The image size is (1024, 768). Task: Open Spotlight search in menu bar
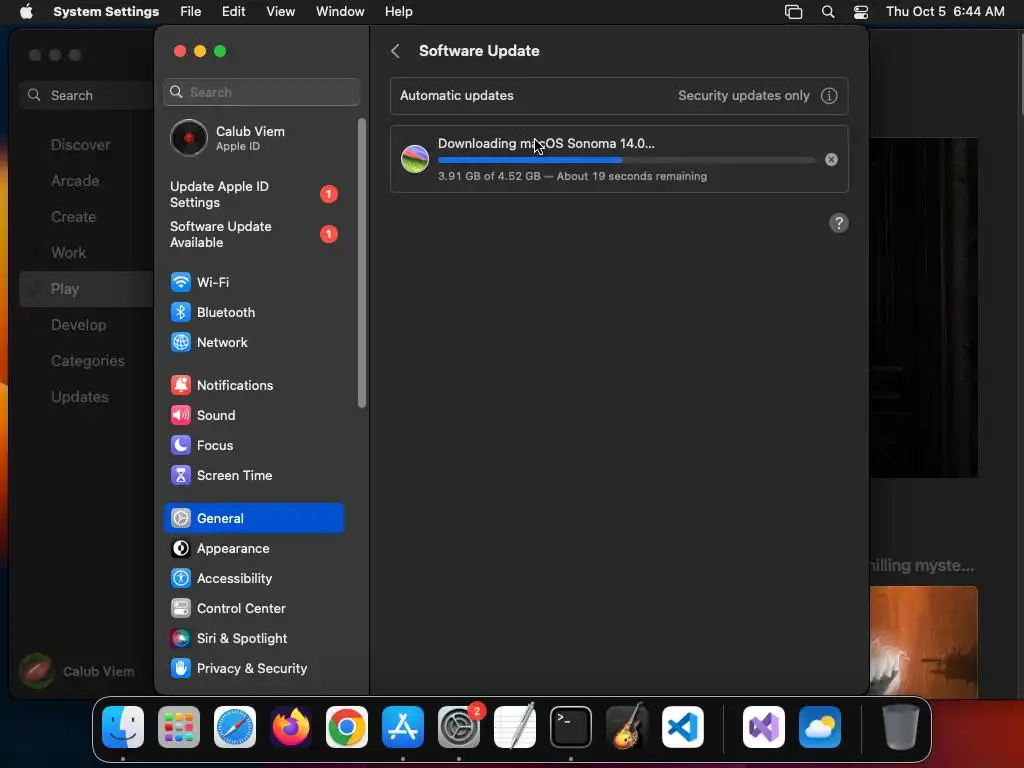(x=827, y=12)
